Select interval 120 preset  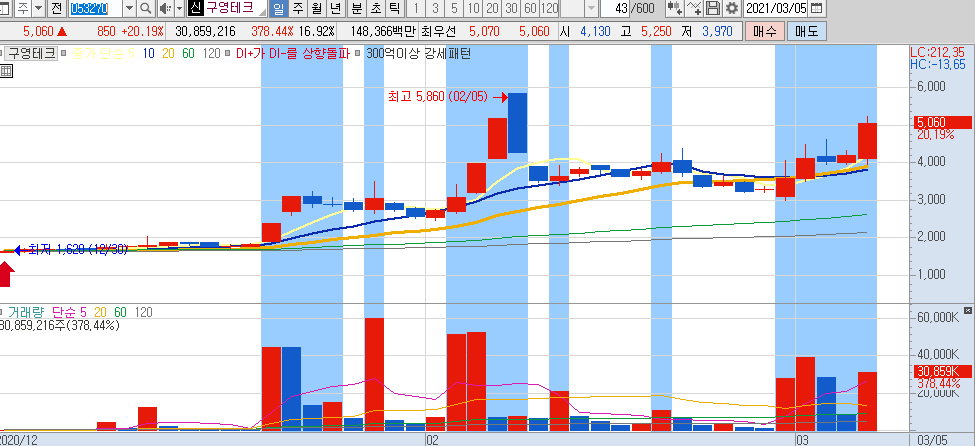click(550, 9)
